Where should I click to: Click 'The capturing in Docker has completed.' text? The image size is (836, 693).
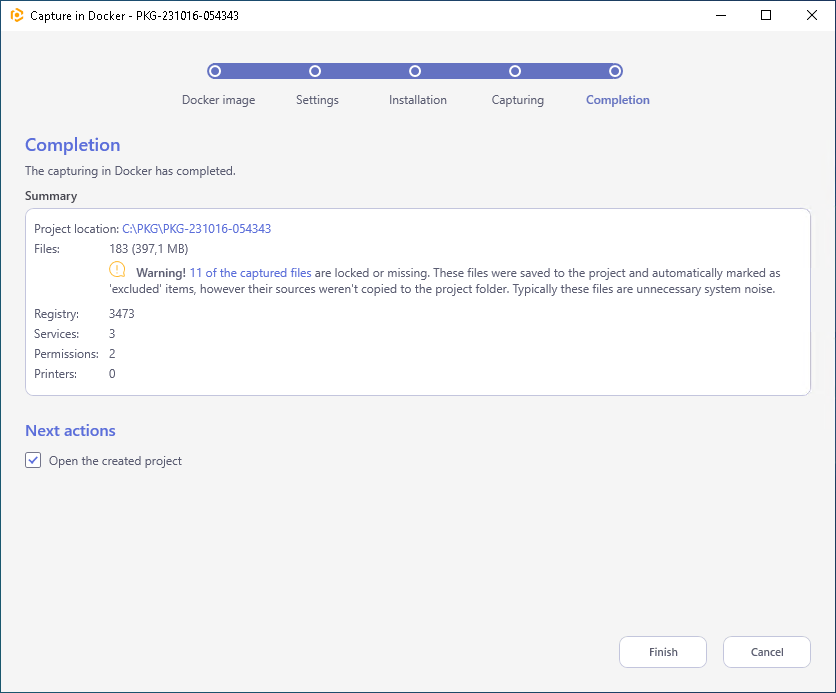[x=130, y=171]
